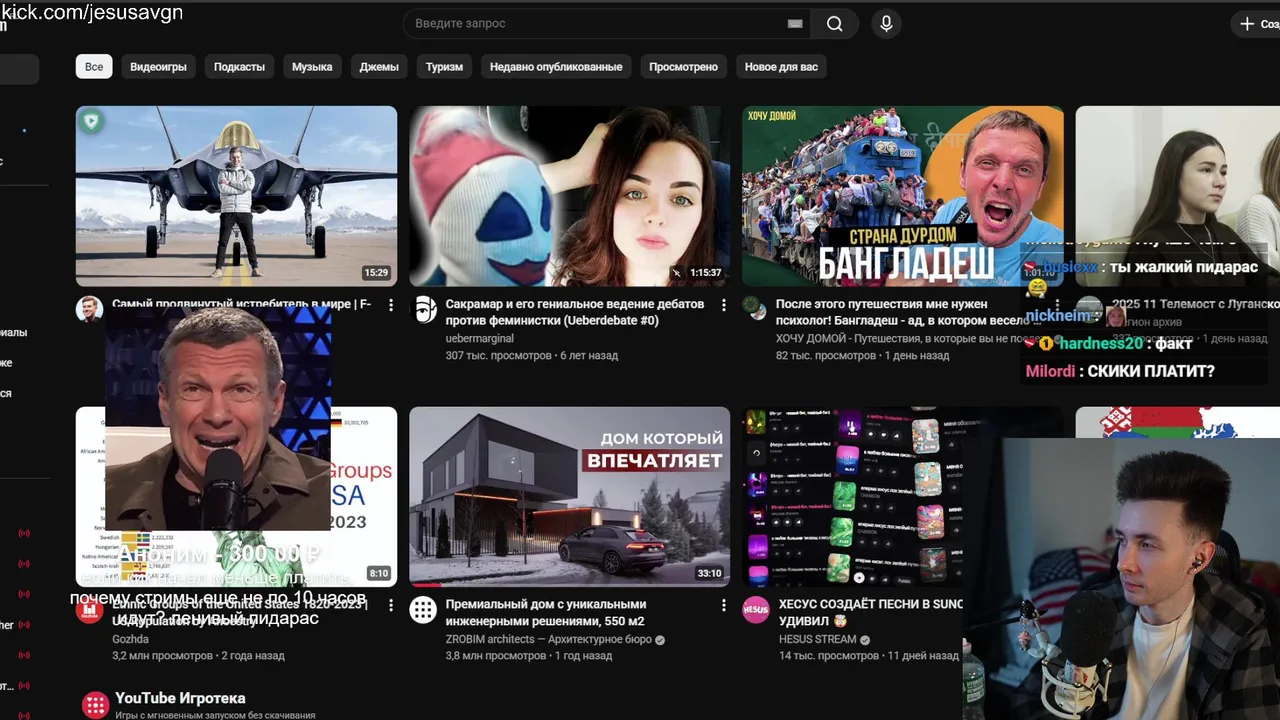Screen dimensions: 1280x720
Task: Open HESUS STREAM channel name link
Action: tap(817, 640)
